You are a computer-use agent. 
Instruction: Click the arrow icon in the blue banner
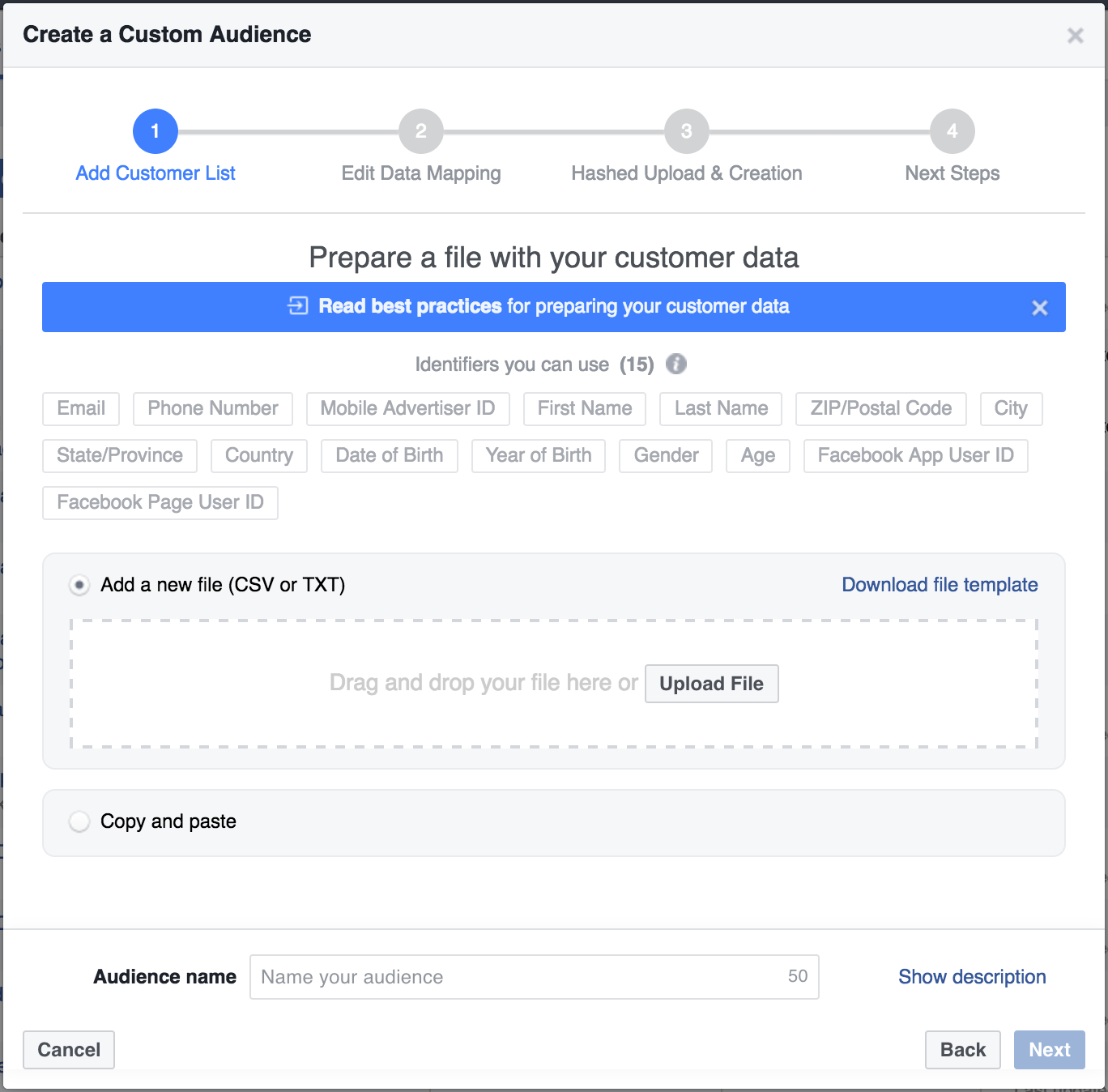tap(298, 306)
